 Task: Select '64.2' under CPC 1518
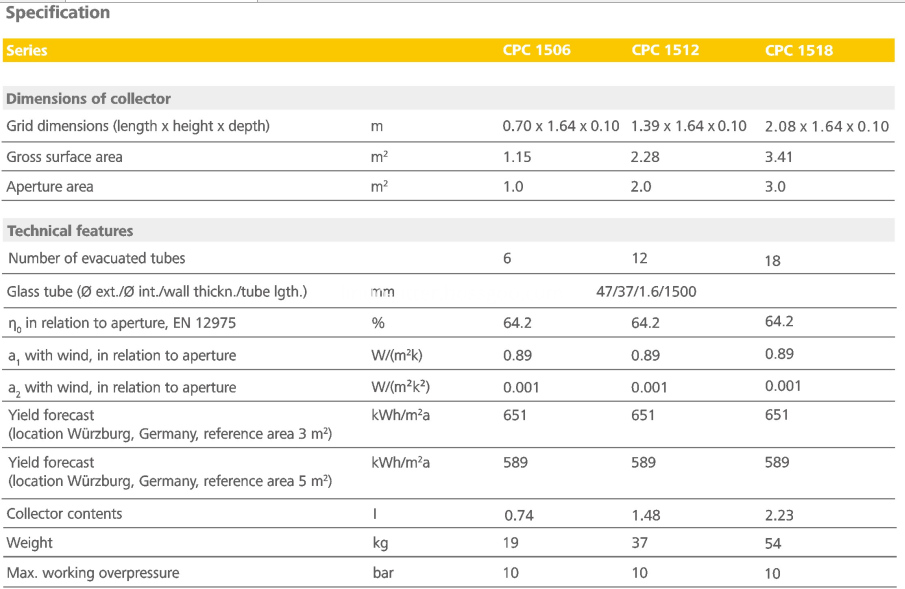point(779,321)
